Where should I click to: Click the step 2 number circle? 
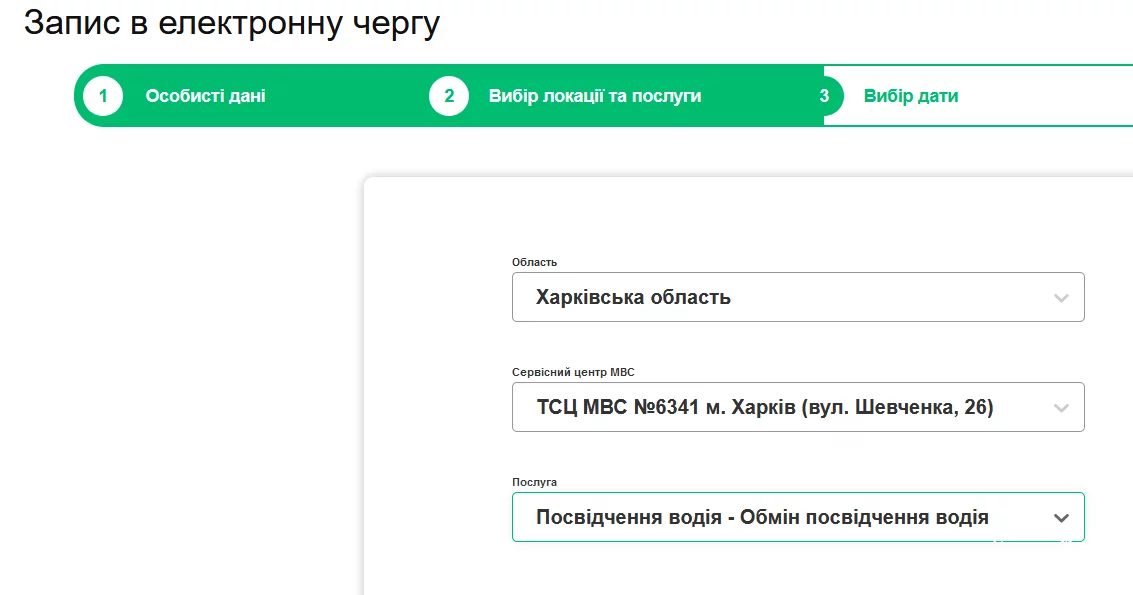click(x=449, y=97)
